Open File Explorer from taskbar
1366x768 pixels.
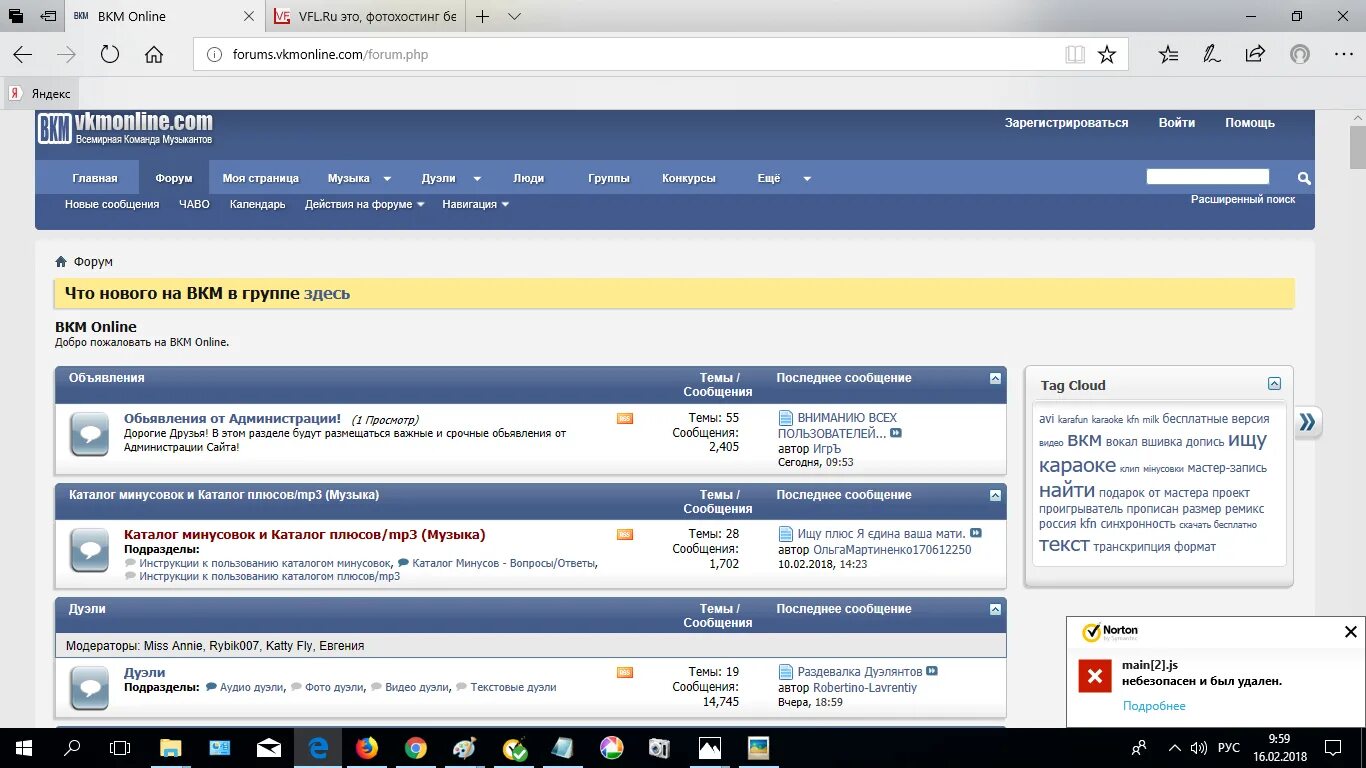click(171, 747)
